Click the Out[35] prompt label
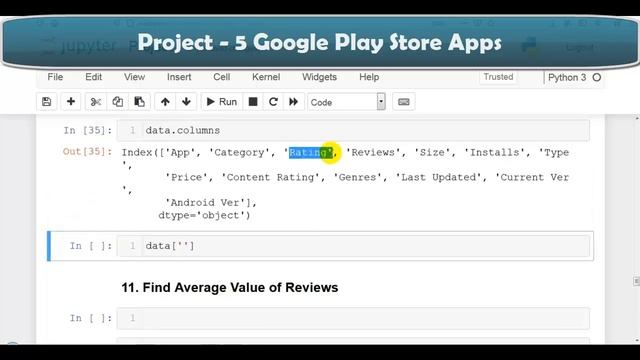The height and width of the screenshot is (360, 640). tap(87, 152)
